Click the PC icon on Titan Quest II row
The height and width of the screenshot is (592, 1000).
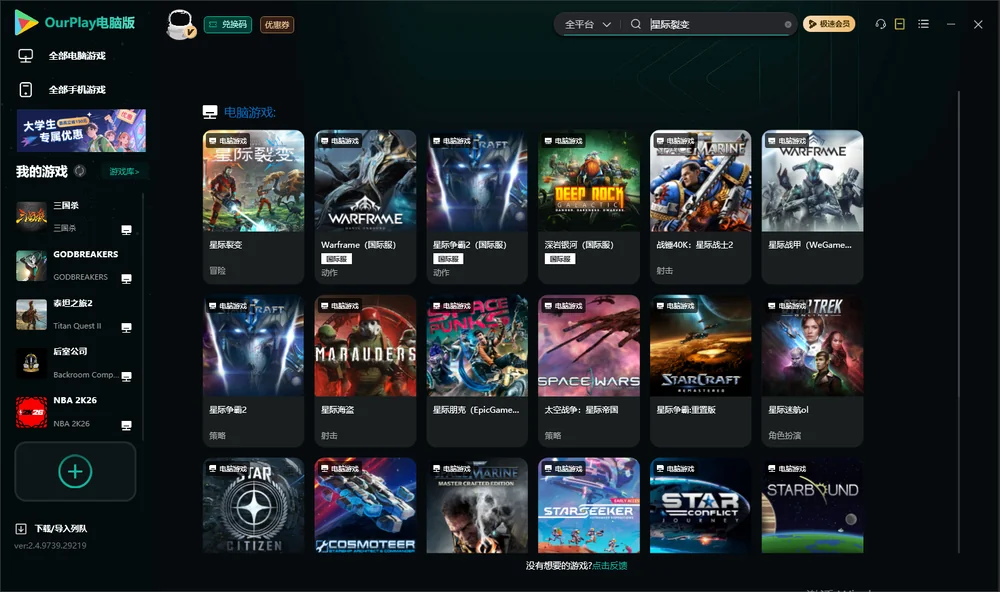pos(126,327)
